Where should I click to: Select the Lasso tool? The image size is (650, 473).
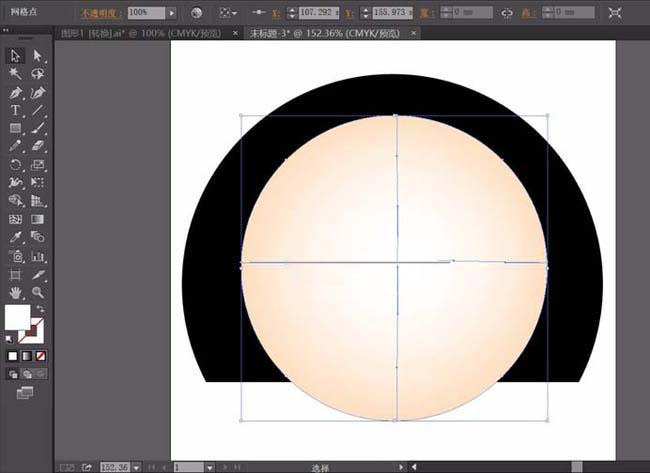point(37,73)
